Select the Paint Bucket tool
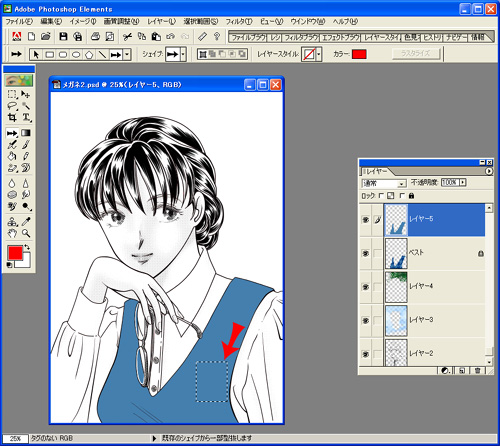 click(x=12, y=156)
